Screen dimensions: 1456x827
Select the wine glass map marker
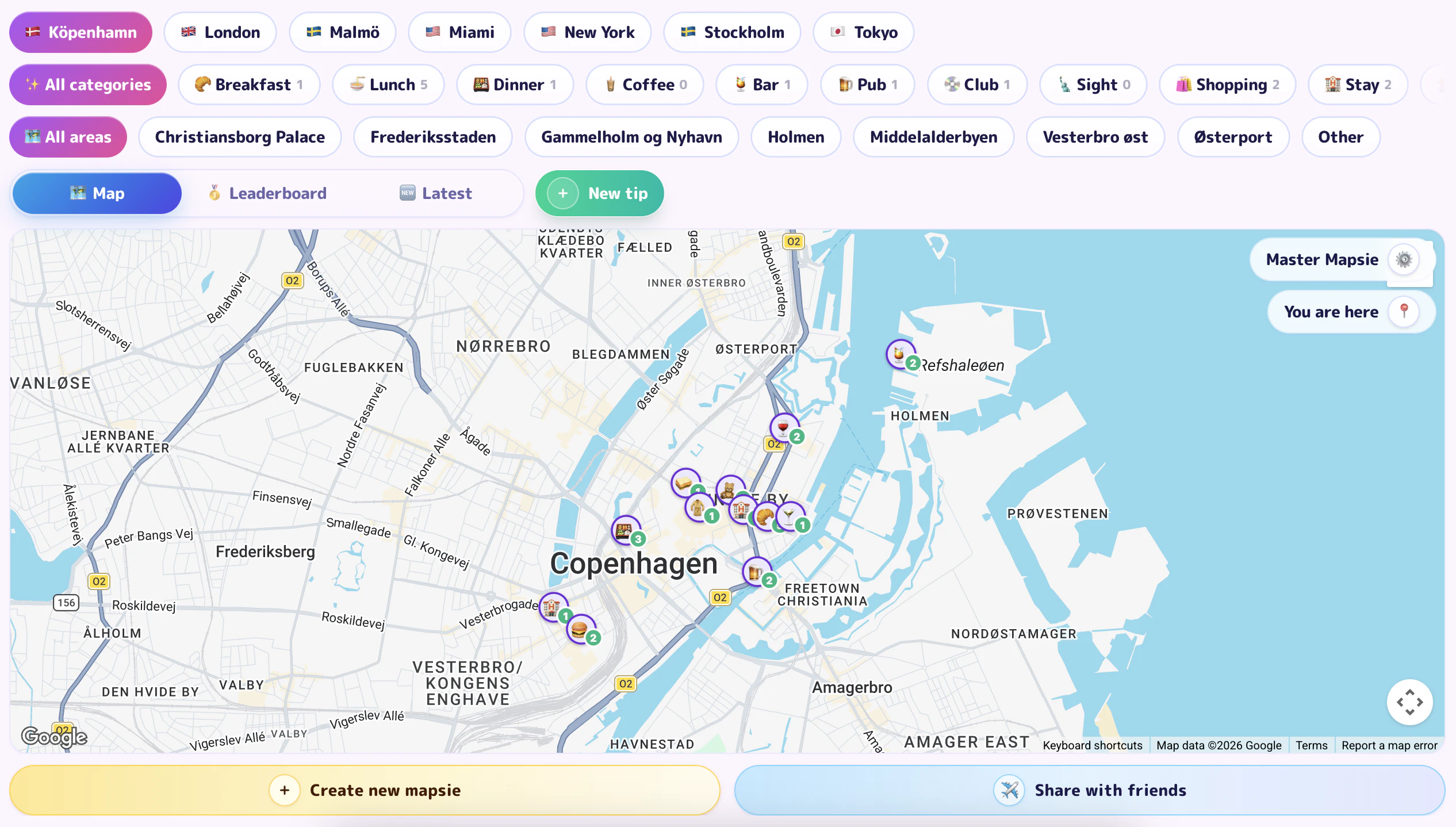784,428
